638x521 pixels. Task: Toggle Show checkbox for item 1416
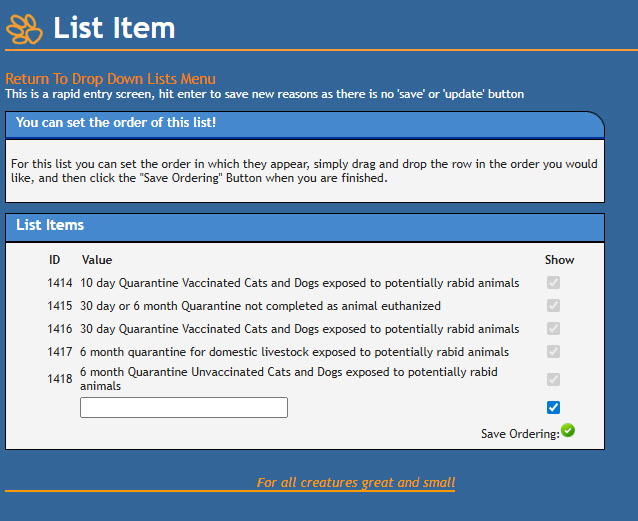coord(553,329)
